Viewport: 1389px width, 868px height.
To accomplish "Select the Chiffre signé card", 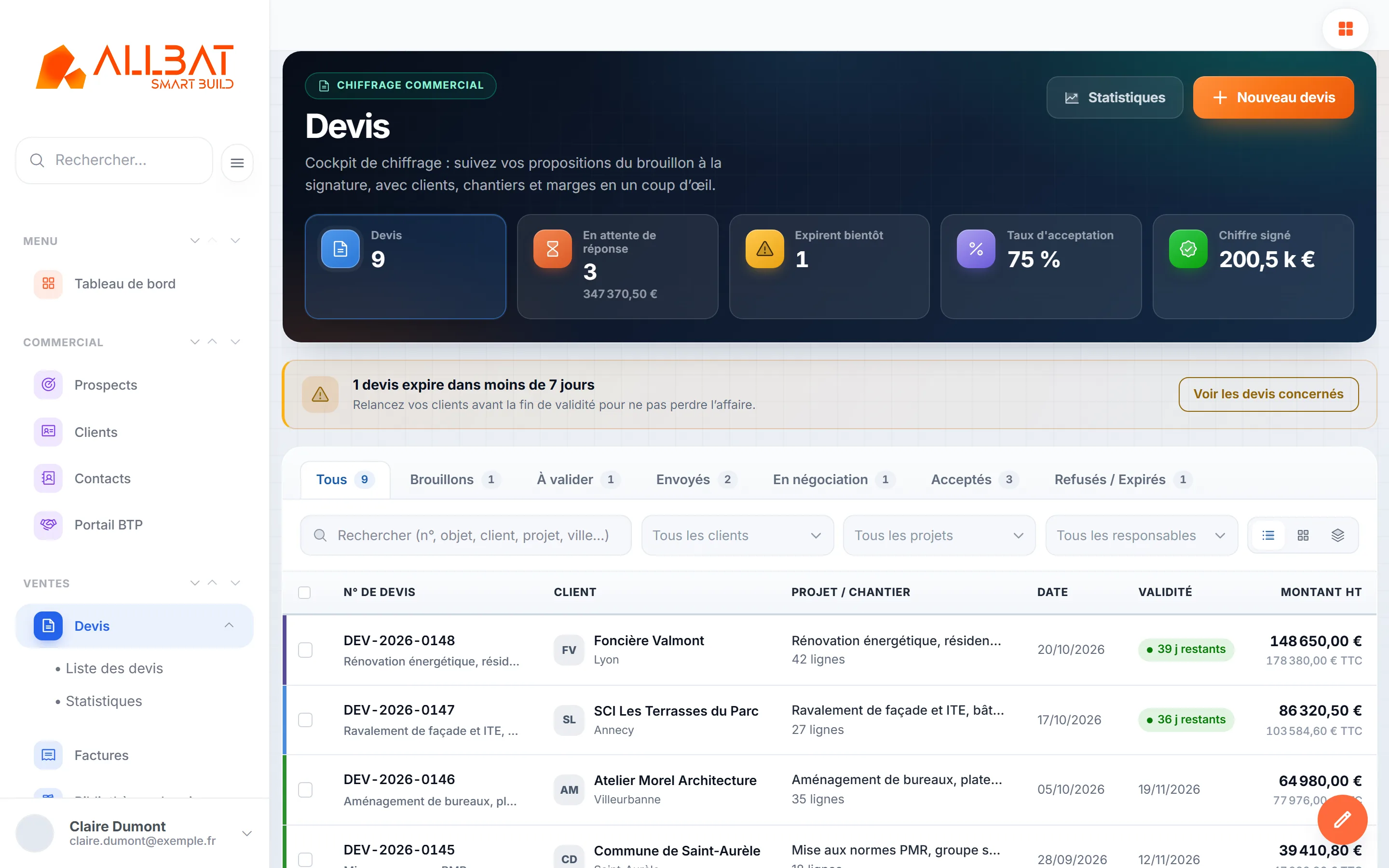I will coord(1253,266).
